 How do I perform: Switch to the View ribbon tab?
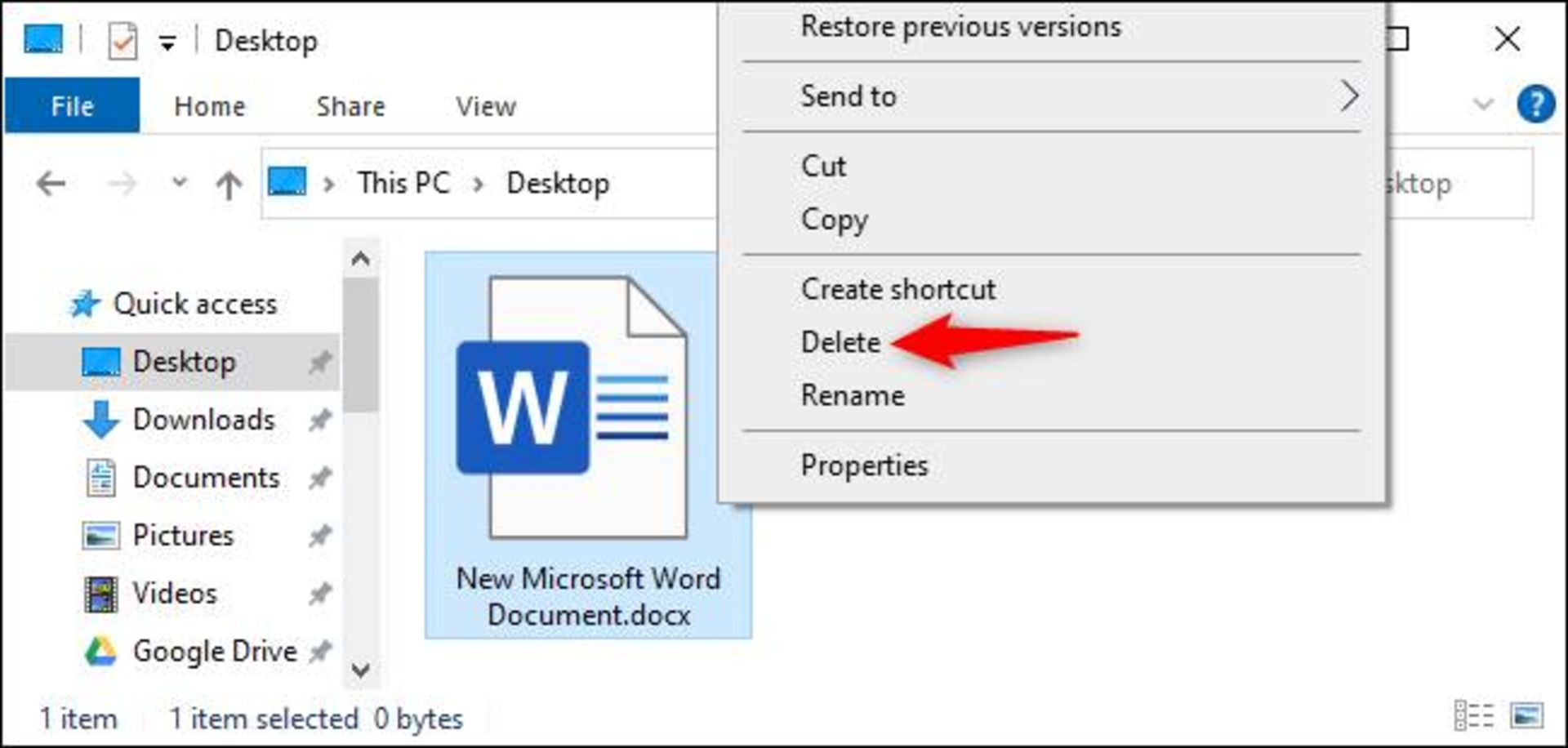[x=485, y=106]
